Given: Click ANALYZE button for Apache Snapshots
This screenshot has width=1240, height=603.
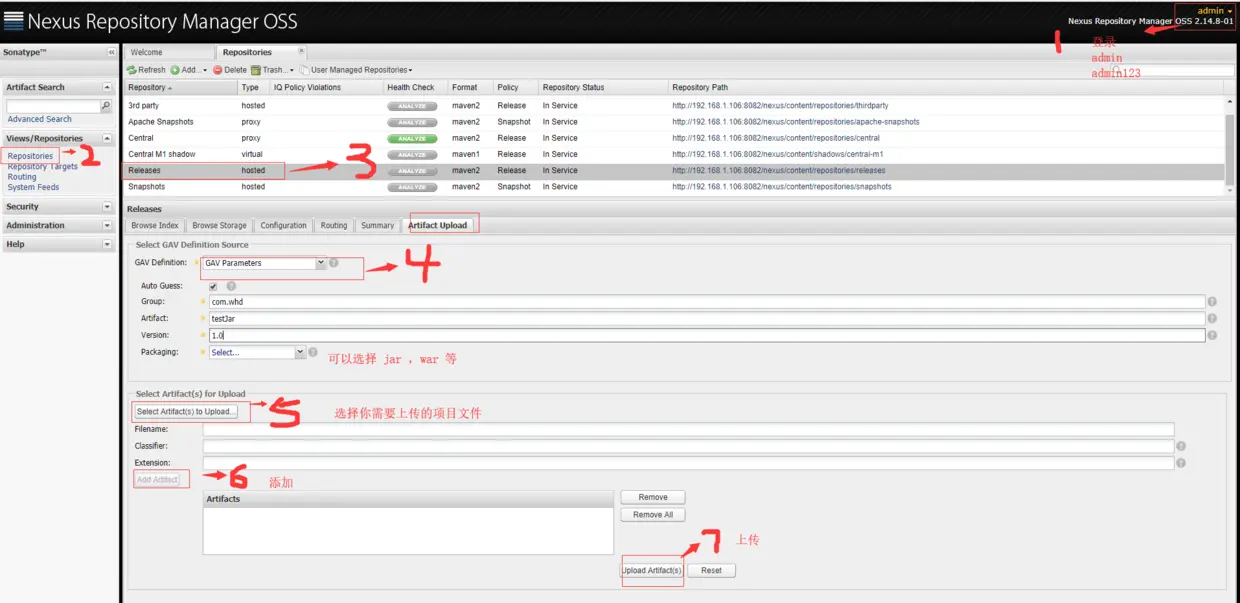Looking at the screenshot, I should (x=412, y=122).
